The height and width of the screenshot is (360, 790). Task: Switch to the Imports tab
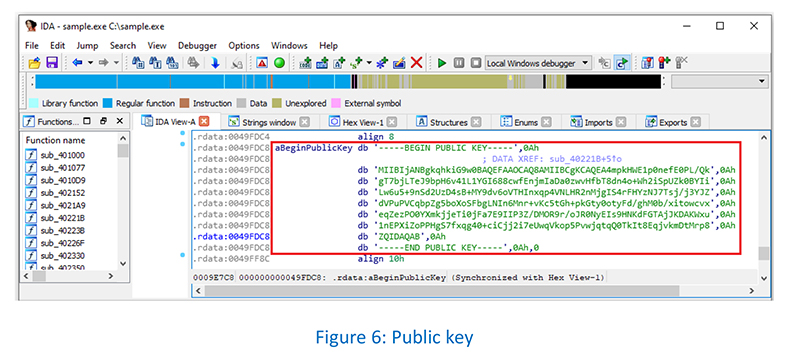(599, 122)
